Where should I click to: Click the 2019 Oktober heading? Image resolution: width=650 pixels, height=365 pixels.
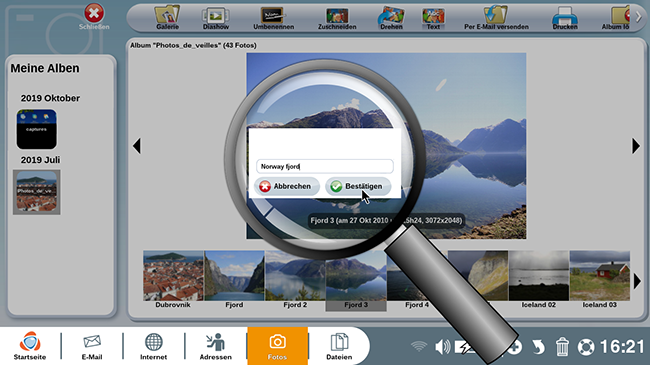click(x=50, y=98)
